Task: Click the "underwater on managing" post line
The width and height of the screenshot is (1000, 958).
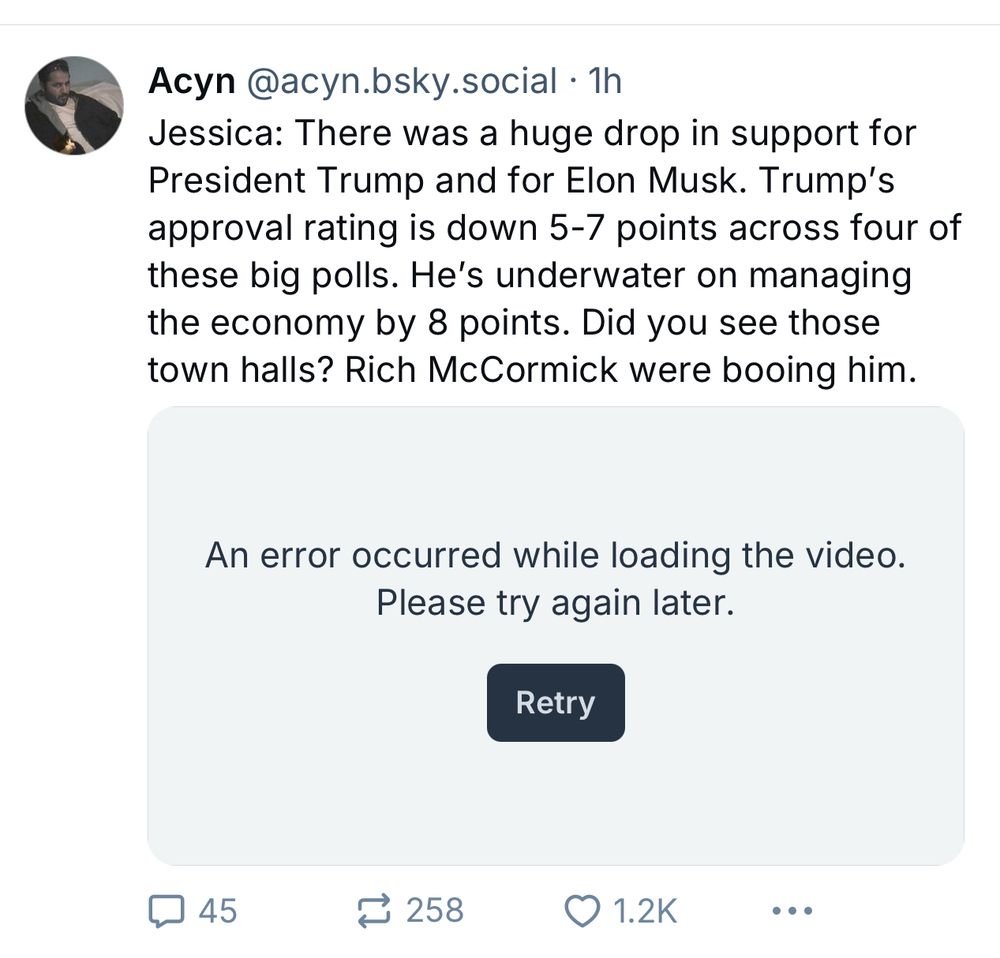Action: click(x=530, y=275)
